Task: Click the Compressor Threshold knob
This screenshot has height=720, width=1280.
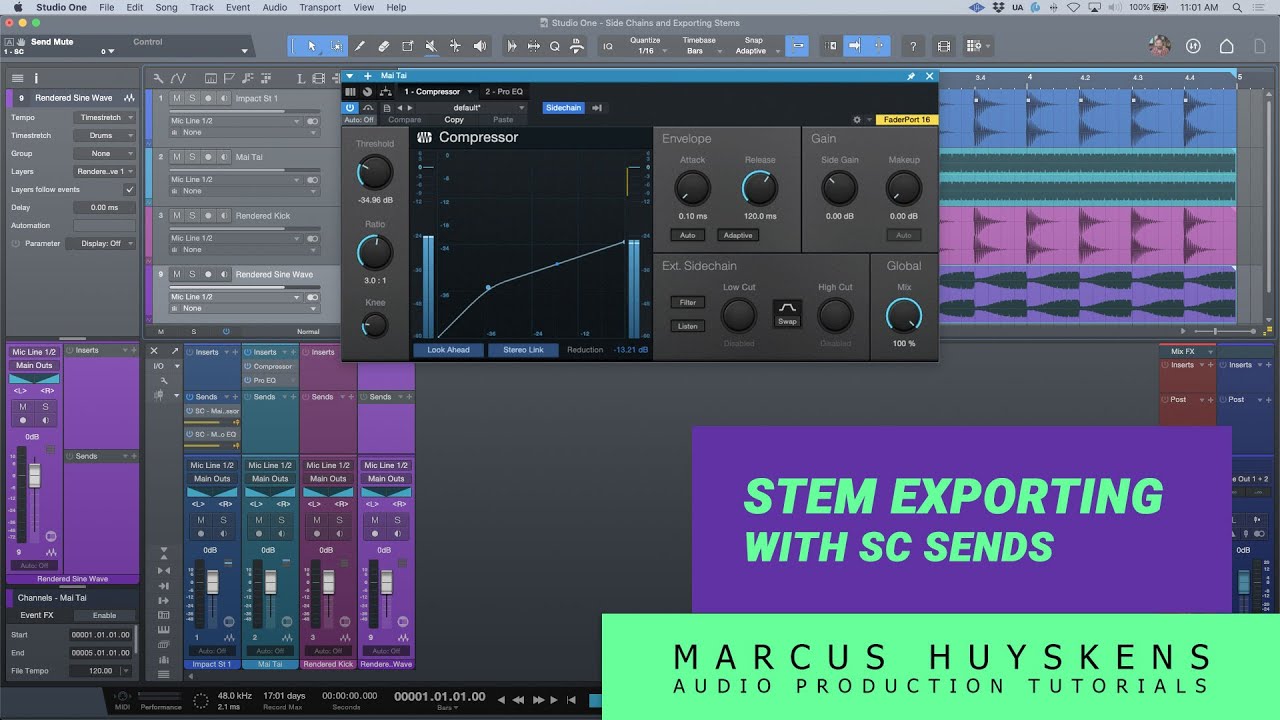Action: (375, 173)
